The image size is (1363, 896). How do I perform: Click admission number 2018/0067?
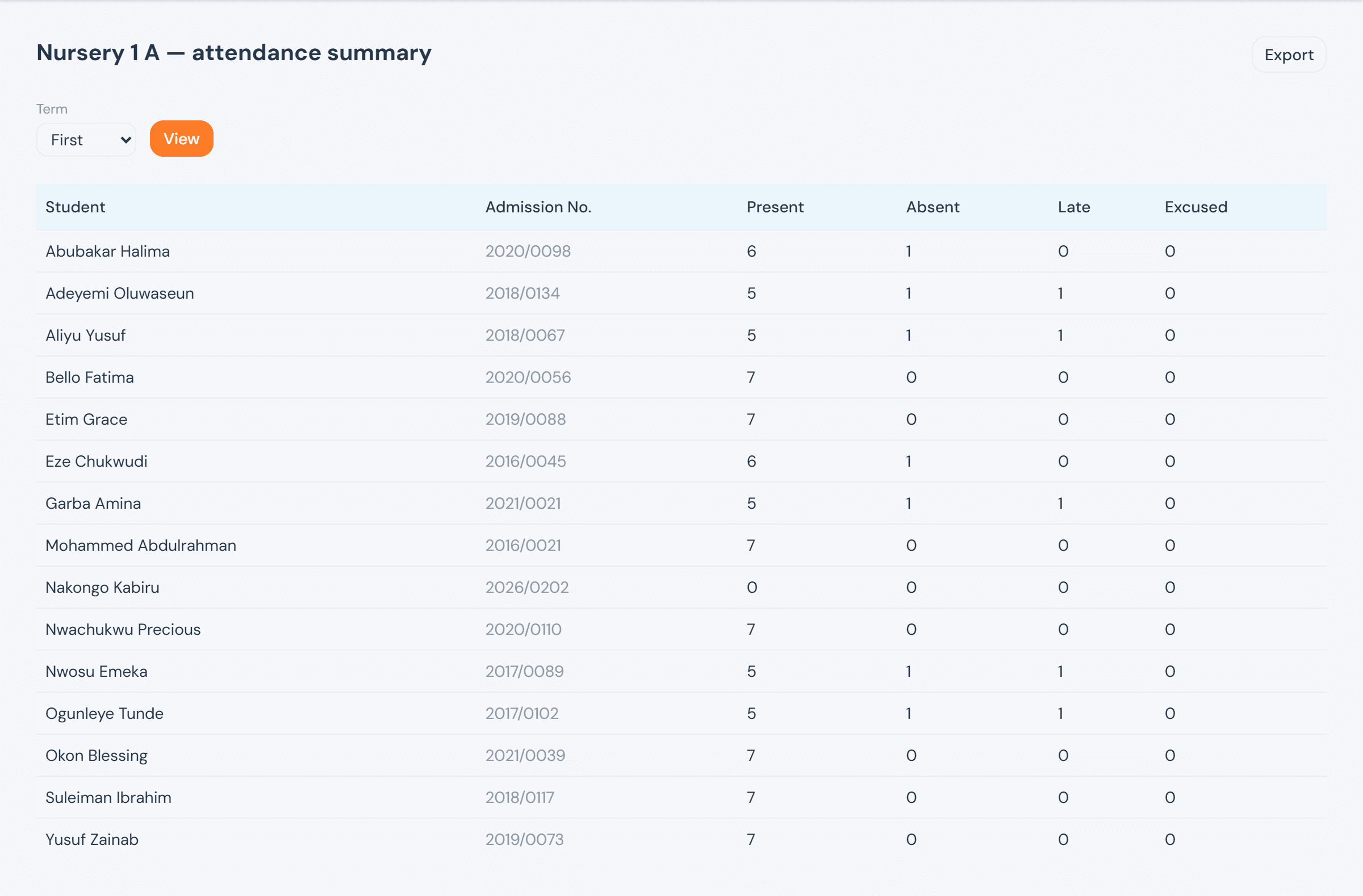coord(525,335)
